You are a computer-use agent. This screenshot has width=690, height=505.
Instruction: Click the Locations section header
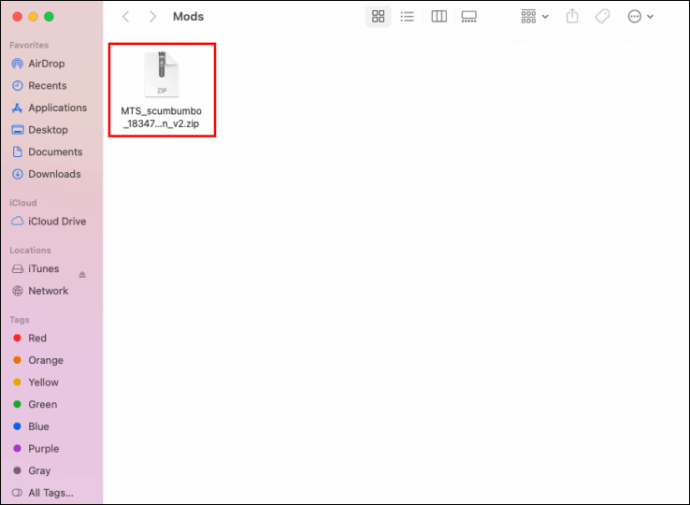30,250
